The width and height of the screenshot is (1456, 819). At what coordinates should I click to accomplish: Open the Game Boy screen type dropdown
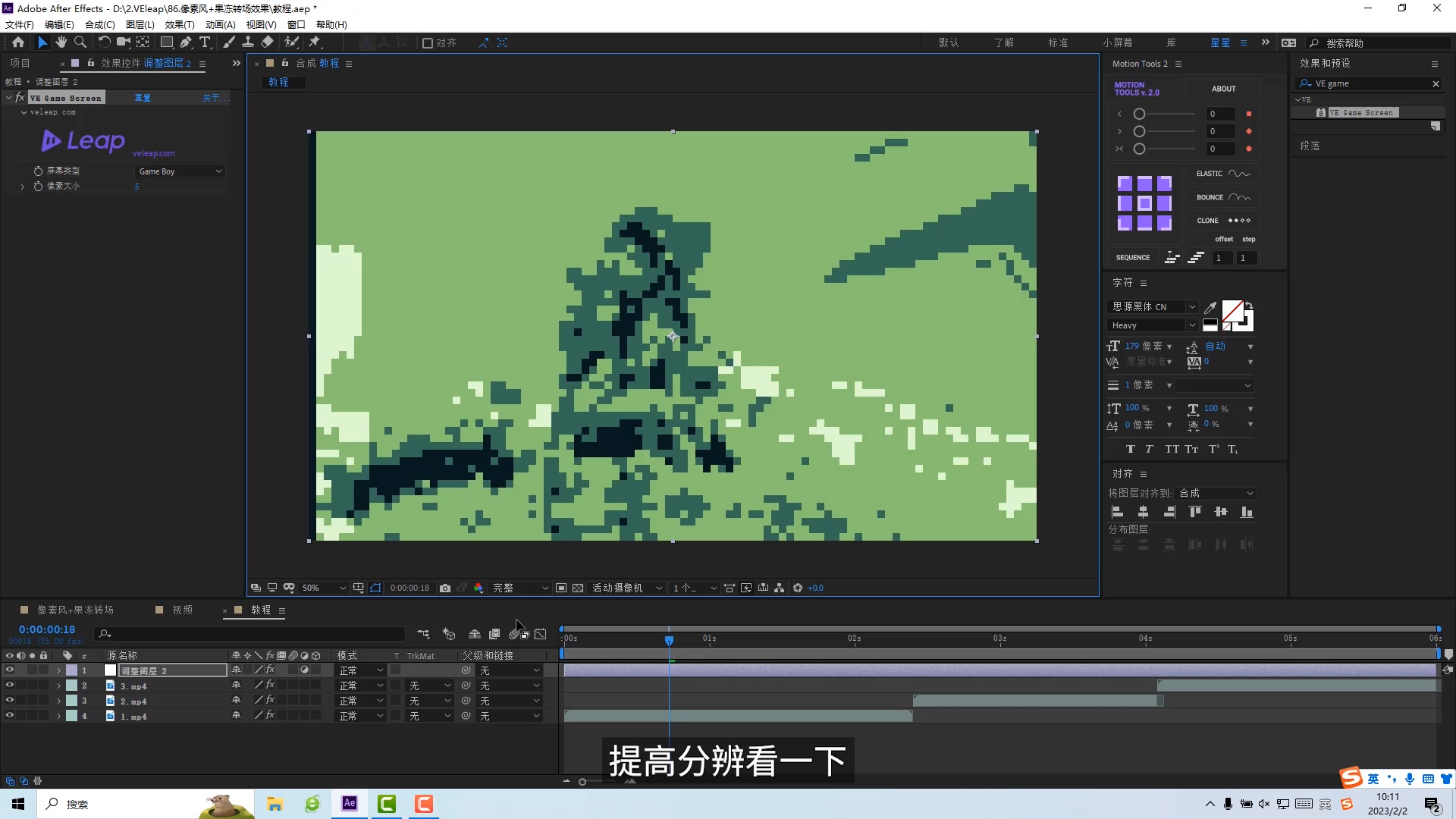[x=180, y=171]
